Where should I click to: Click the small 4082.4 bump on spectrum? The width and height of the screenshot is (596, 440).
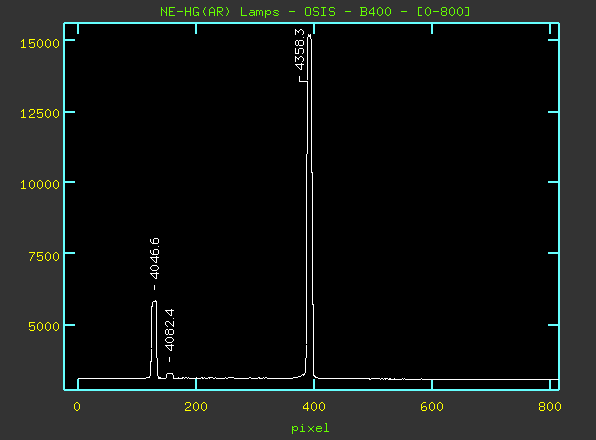click(170, 375)
